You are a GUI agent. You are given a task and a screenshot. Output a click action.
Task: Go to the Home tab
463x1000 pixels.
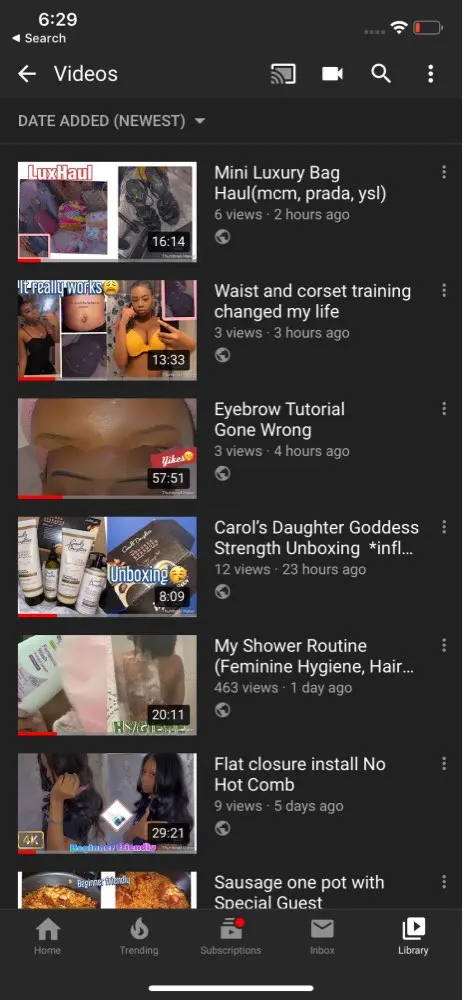coord(47,936)
